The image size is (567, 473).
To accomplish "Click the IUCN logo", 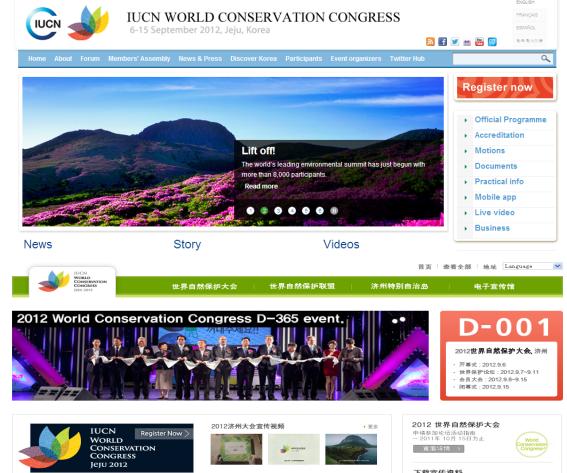I will [44, 24].
